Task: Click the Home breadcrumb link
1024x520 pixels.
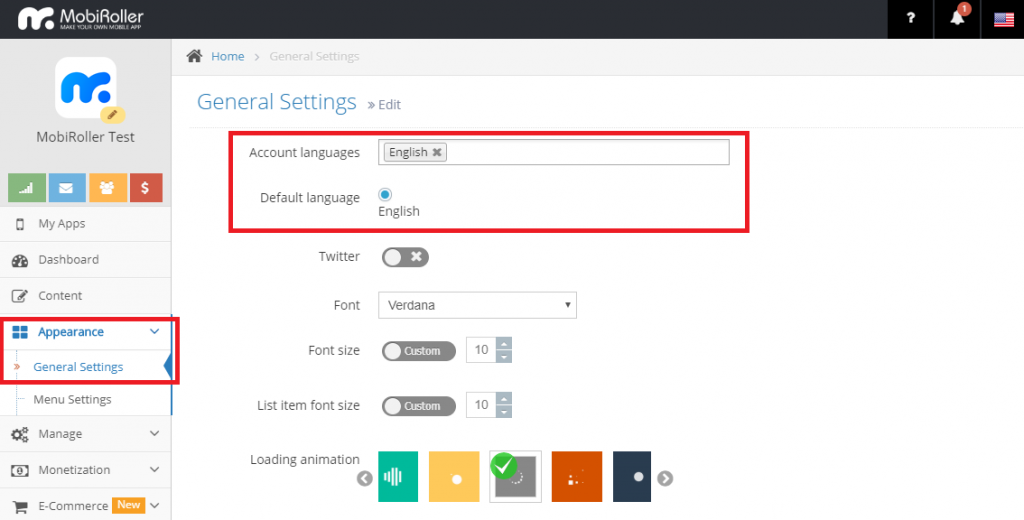Action: pos(227,57)
